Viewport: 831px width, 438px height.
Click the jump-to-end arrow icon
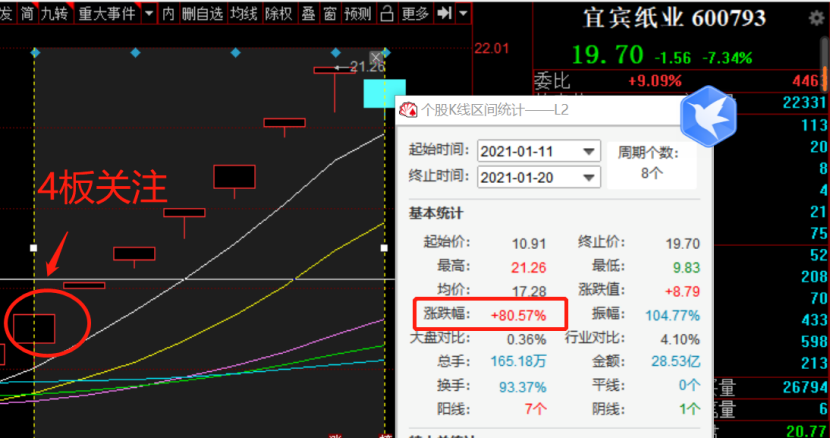coord(444,13)
